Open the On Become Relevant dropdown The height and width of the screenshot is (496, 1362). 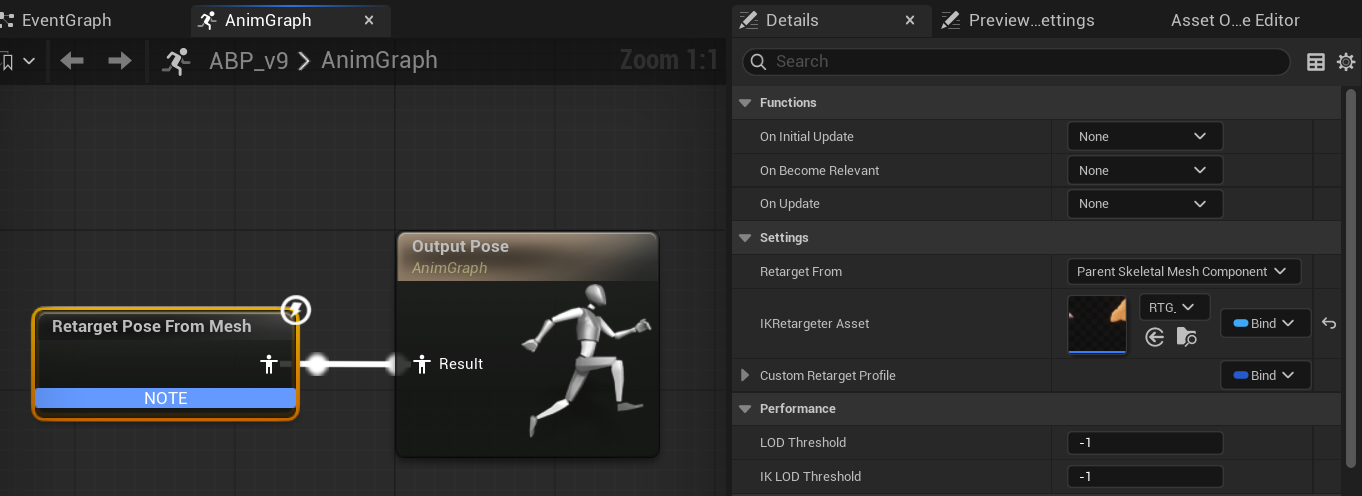pos(1144,171)
